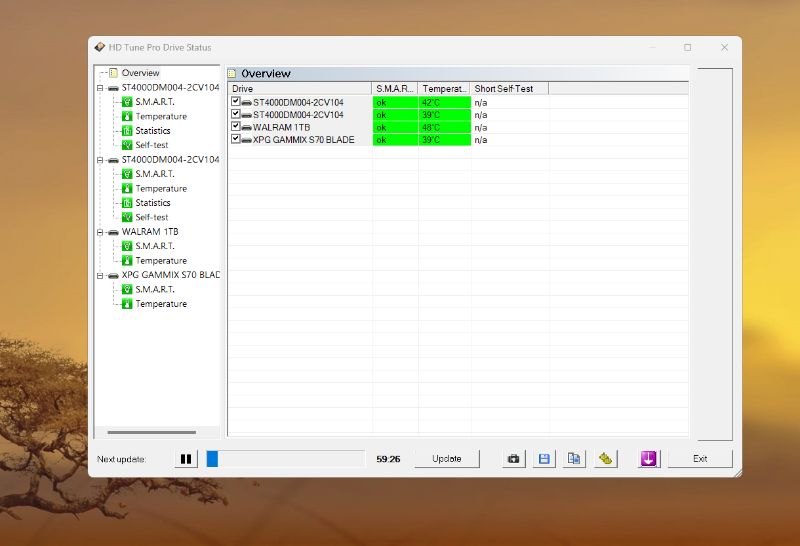Uncheck first ST4000DM004-2CV104 row at 42°C
800x546 pixels.
[235, 101]
